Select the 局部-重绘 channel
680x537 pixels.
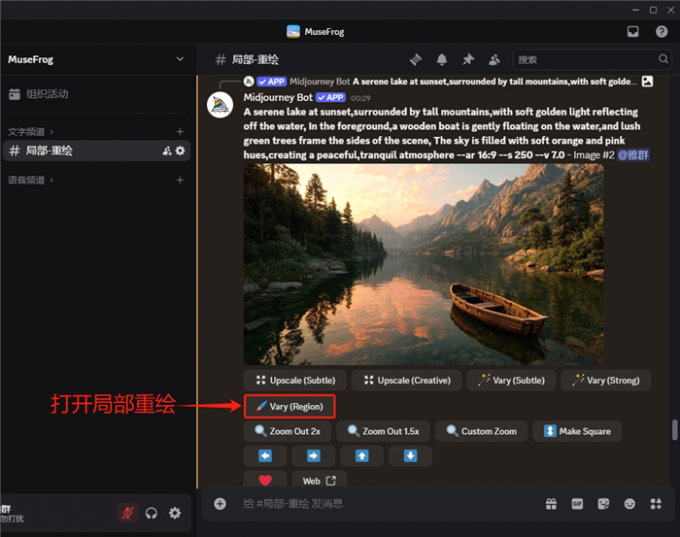click(x=96, y=151)
